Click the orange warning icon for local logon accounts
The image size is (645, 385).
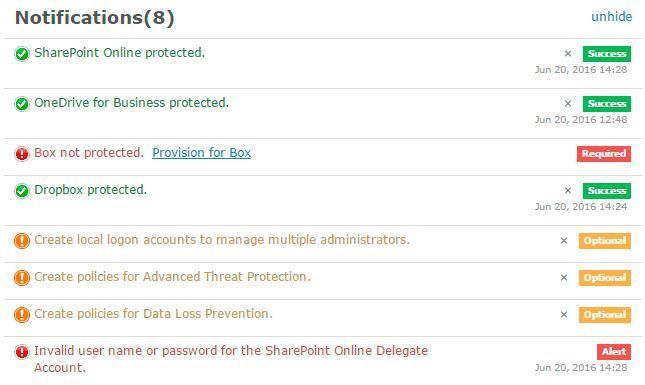pos(22,241)
